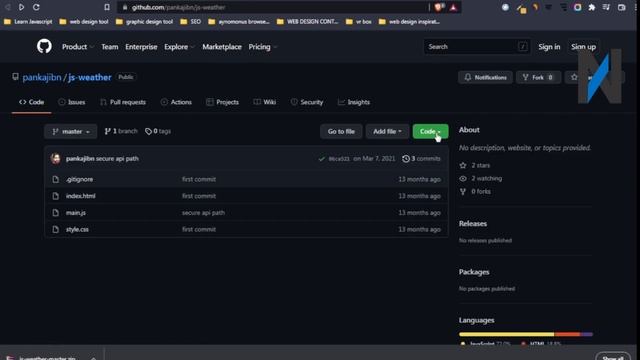Click the GitHub Octocat logo
The height and width of the screenshot is (360, 640).
(44, 47)
